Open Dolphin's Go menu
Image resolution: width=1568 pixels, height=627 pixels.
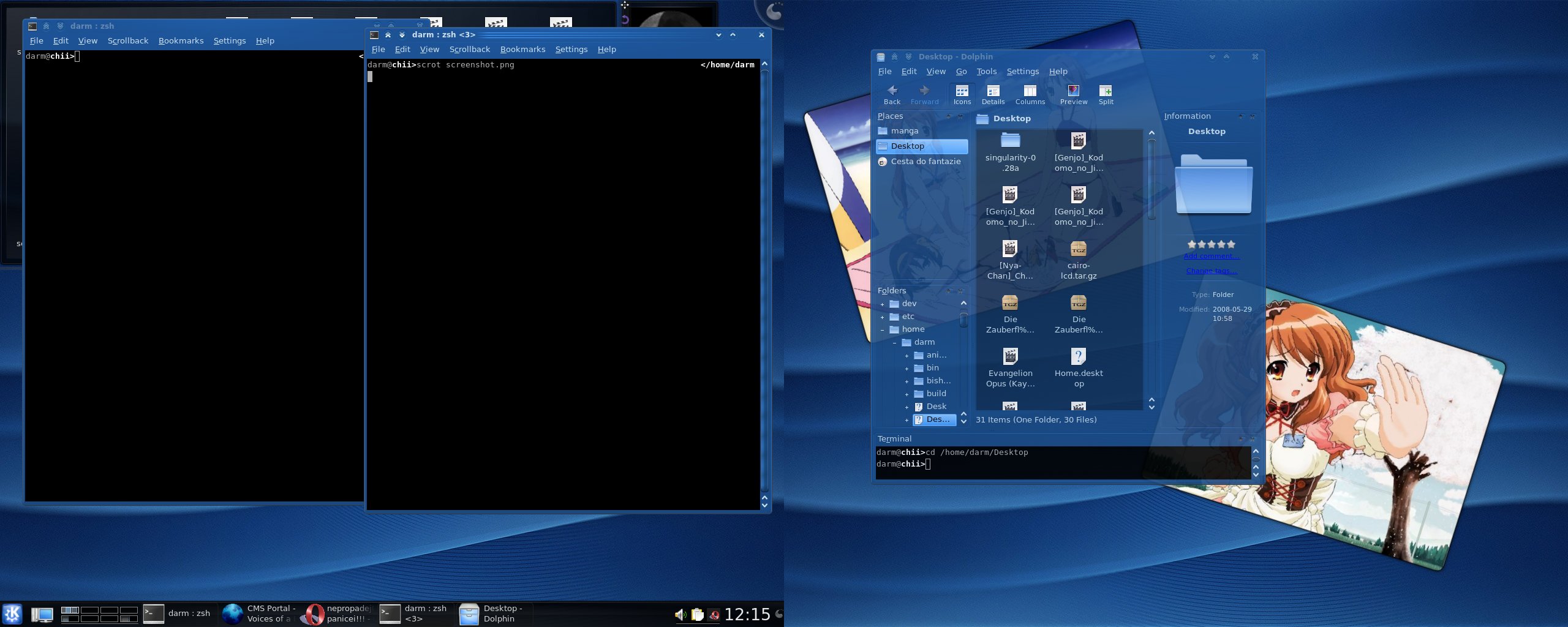961,72
